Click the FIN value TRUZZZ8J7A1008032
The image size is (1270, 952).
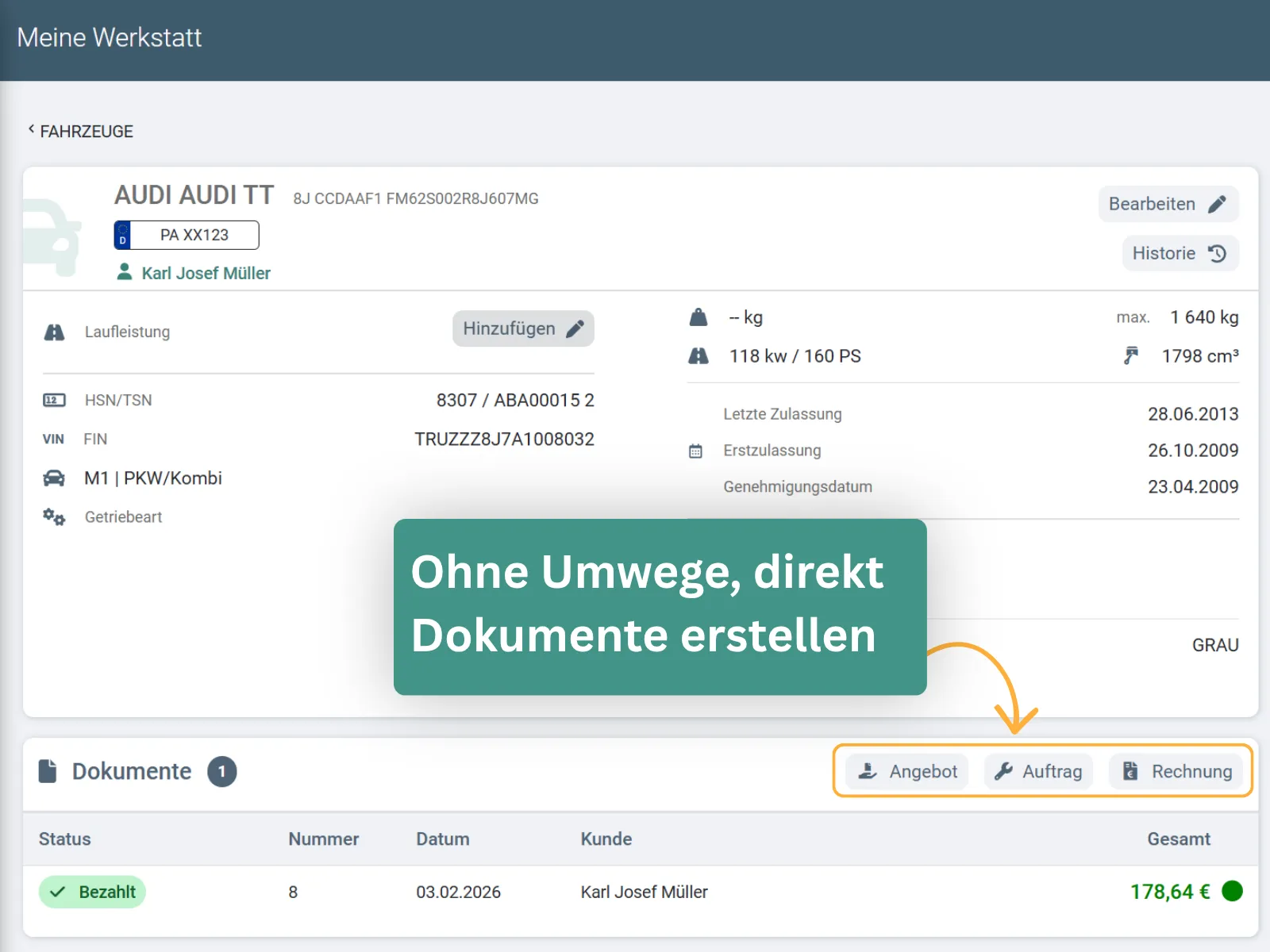point(504,439)
